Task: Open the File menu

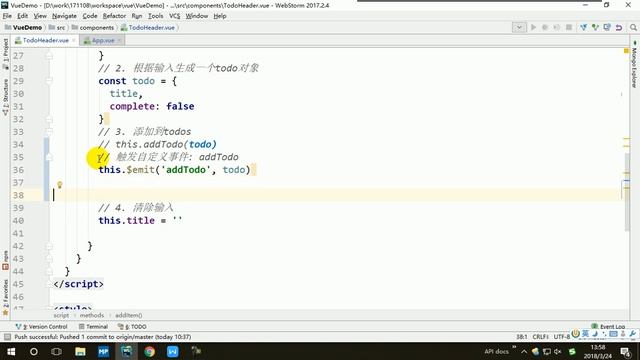Action: [x=7, y=16]
